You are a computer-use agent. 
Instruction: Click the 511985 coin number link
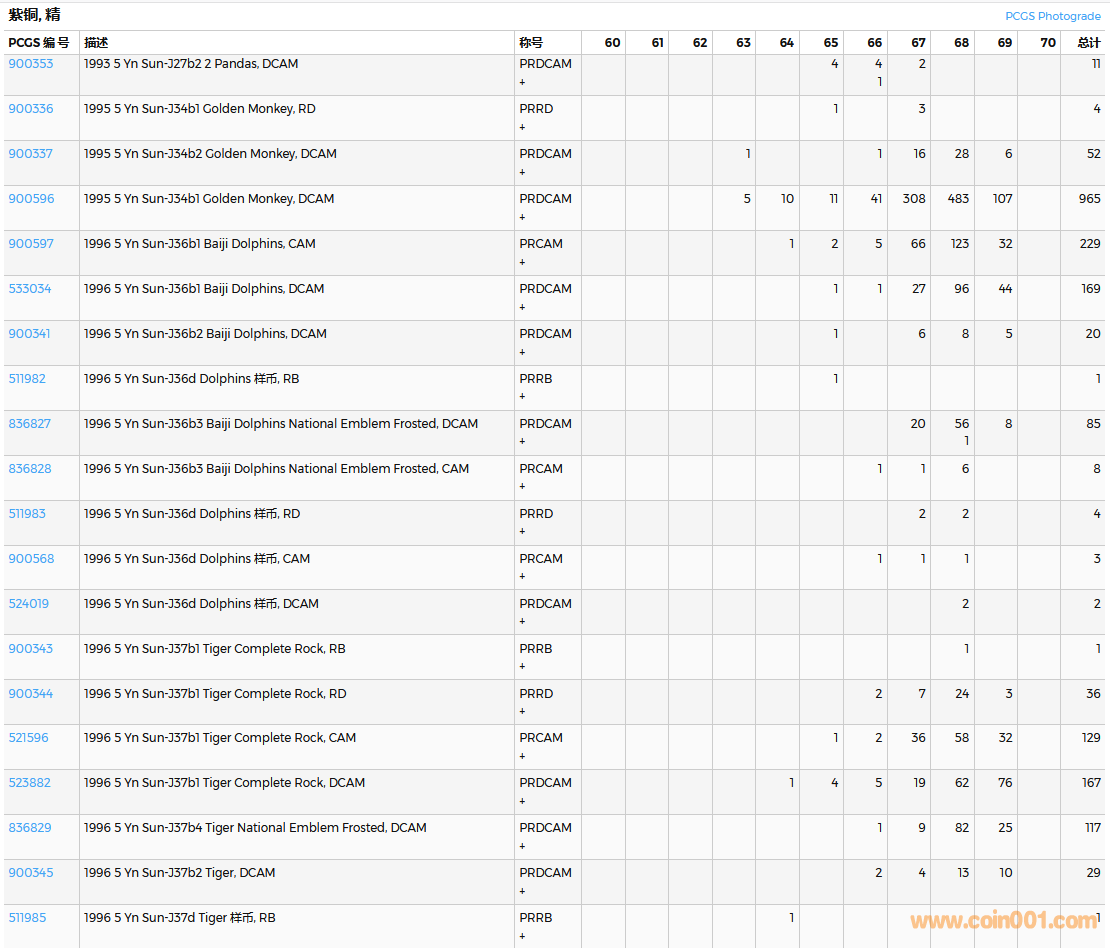pos(27,918)
